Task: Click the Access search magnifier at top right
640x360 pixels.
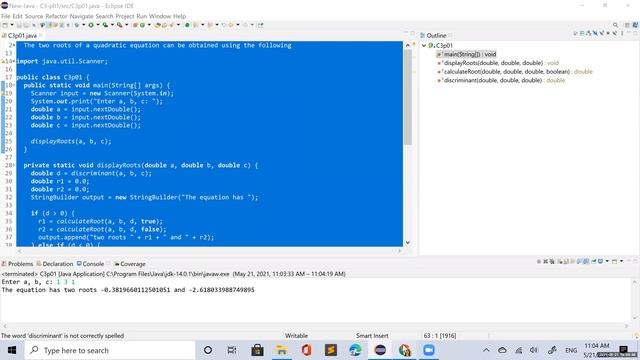Action: 616,25
